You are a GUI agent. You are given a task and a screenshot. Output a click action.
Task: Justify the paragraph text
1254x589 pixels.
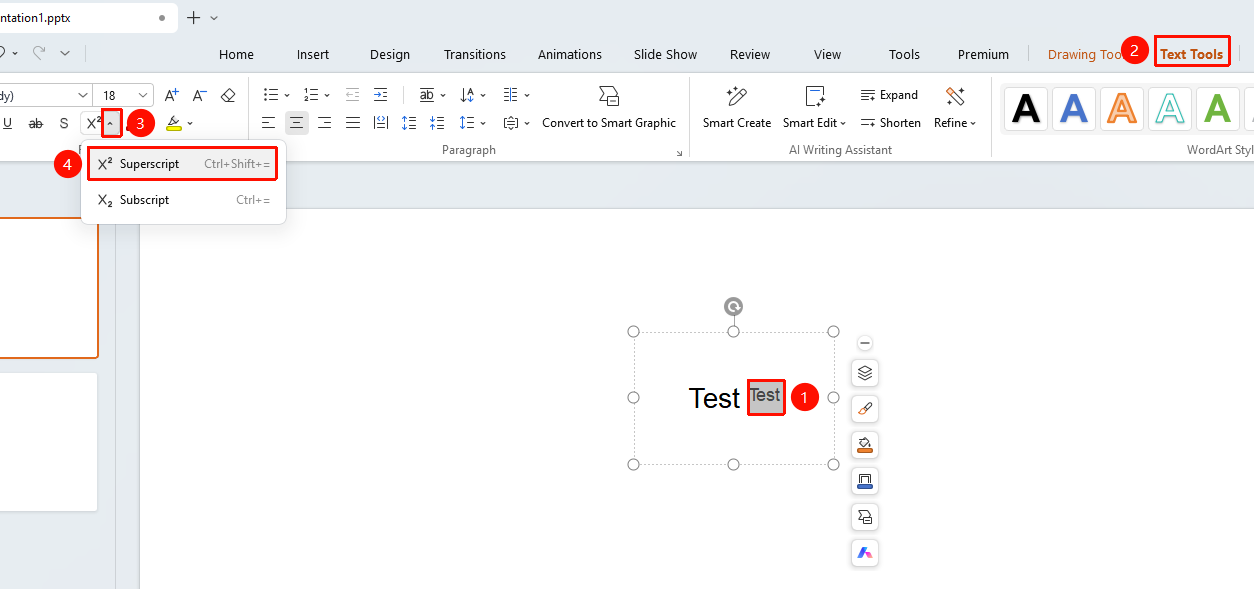pyautogui.click(x=352, y=123)
